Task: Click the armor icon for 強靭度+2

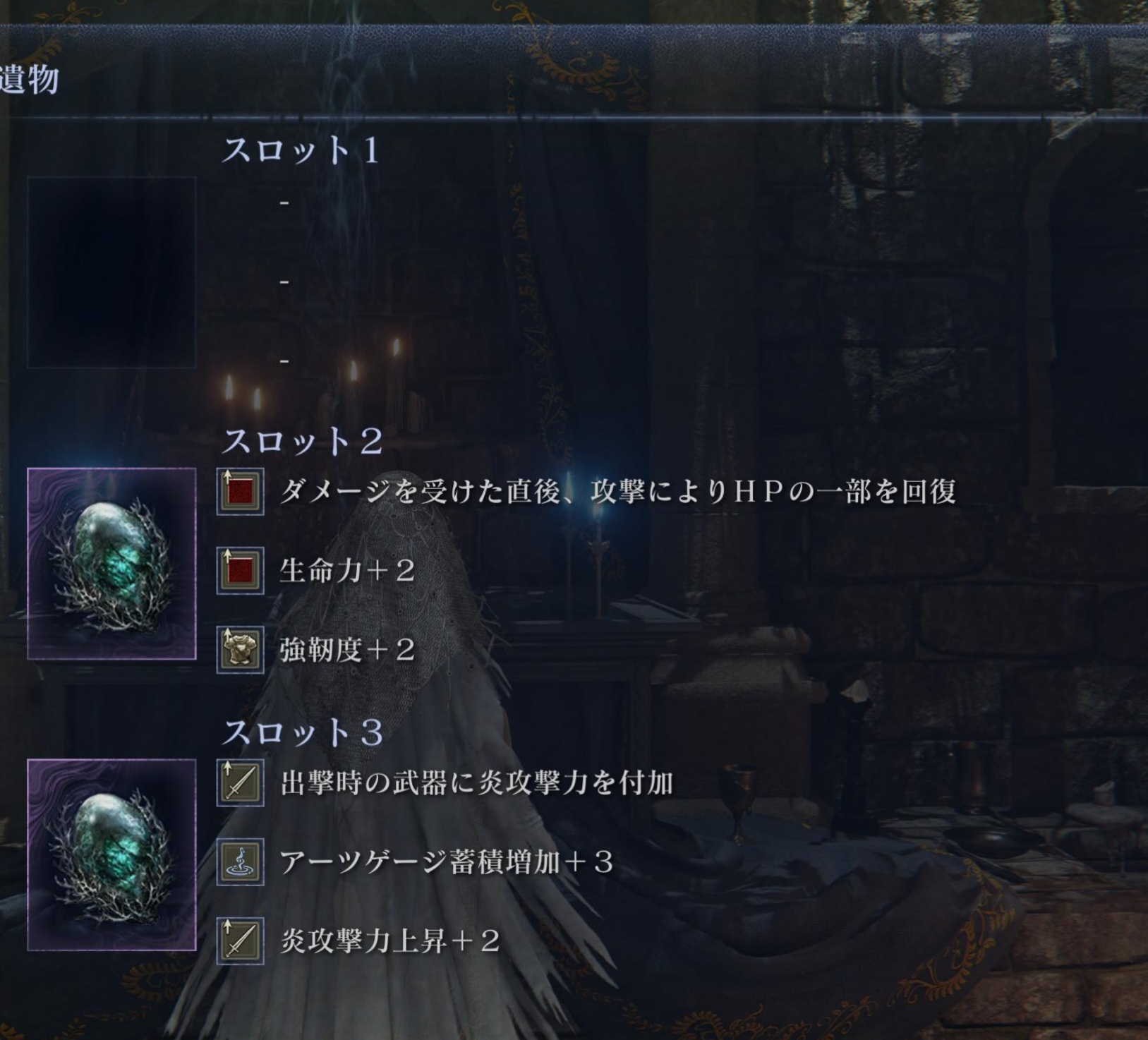Action: (x=240, y=650)
